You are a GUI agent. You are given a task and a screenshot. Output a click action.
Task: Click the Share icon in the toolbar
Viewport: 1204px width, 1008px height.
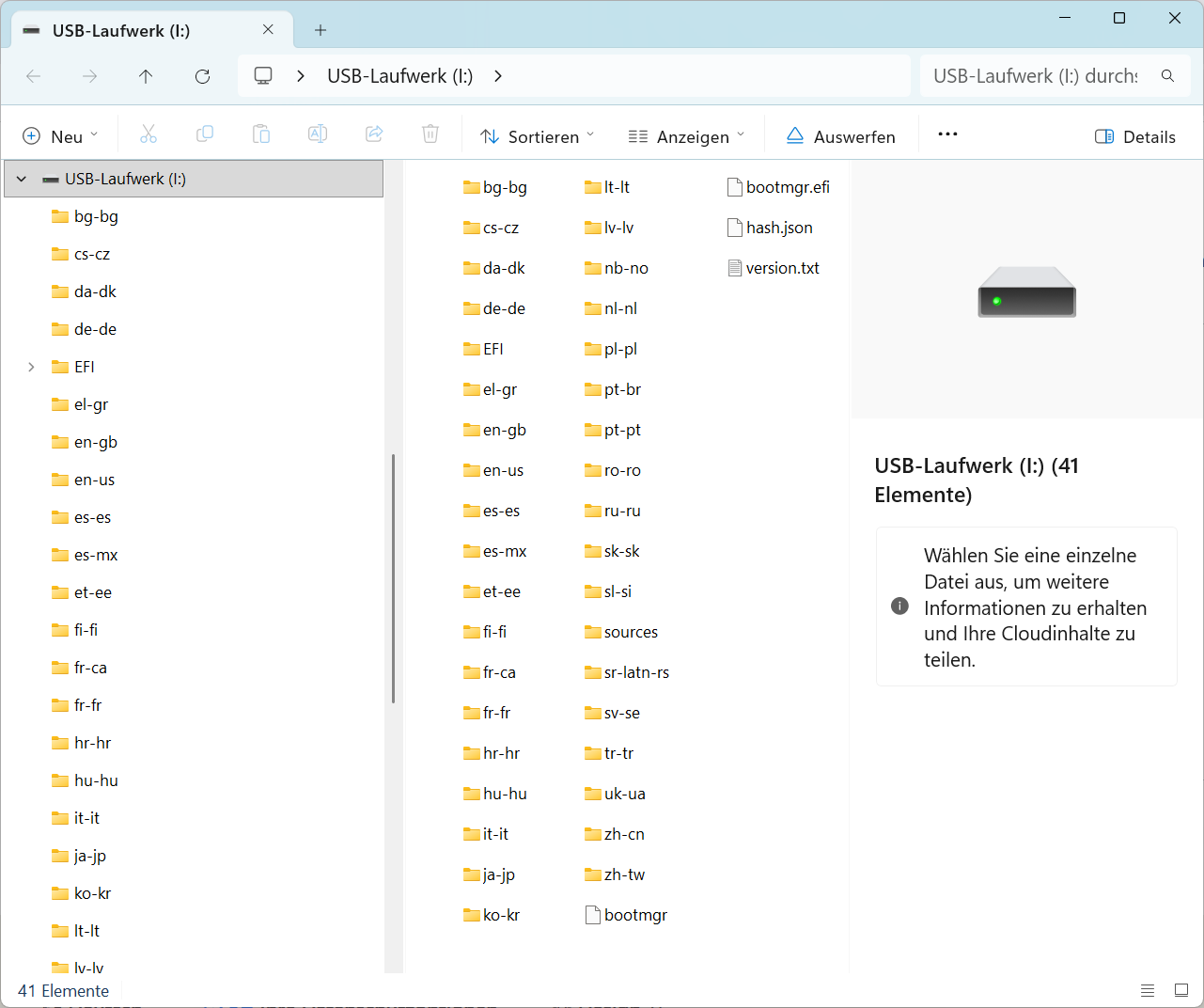(374, 134)
